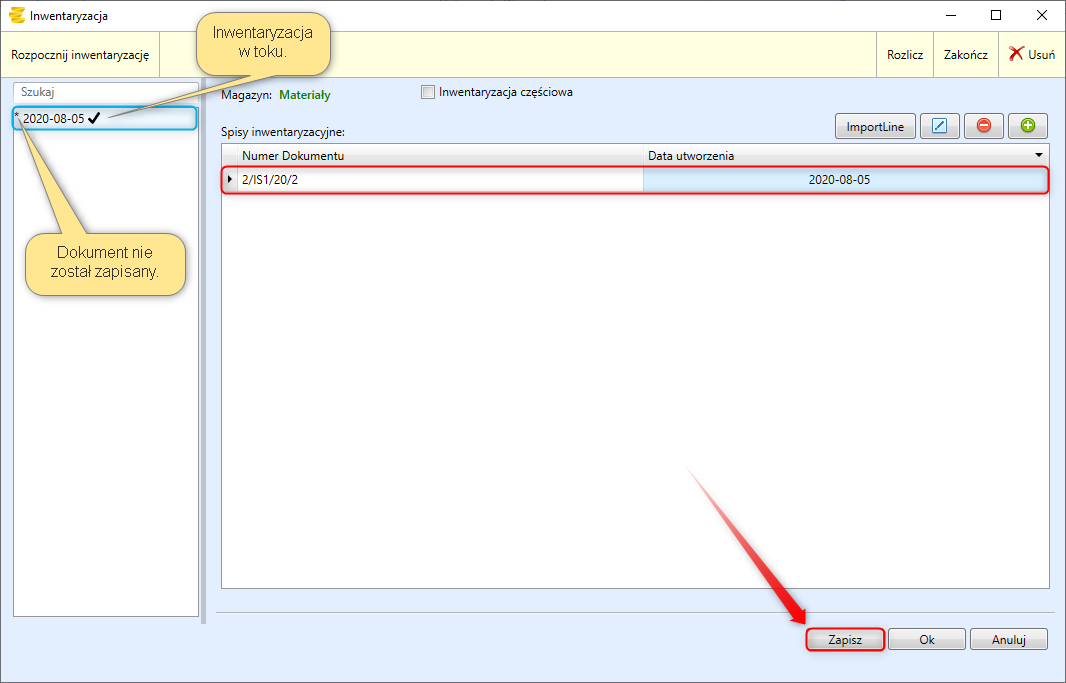
Task: Click the green plus add icon
Action: (1028, 126)
